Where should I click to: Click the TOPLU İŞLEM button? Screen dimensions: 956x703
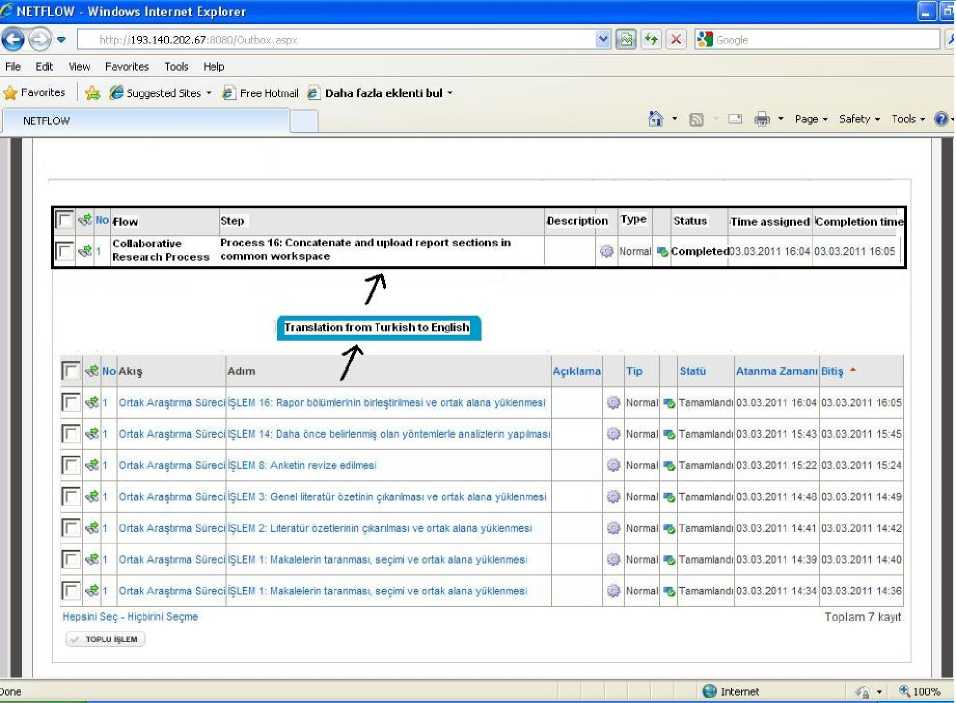tap(105, 639)
